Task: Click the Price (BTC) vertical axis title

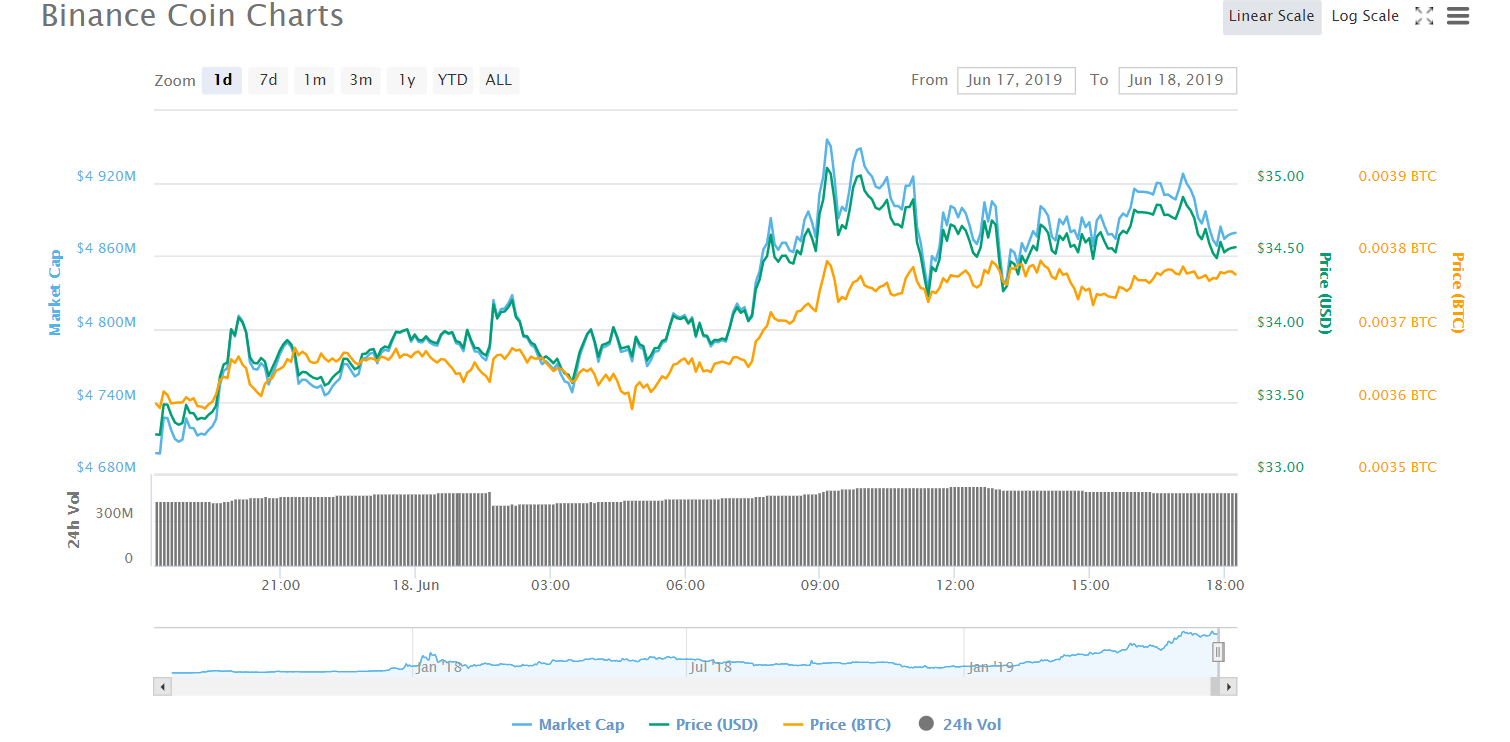Action: (x=1456, y=293)
